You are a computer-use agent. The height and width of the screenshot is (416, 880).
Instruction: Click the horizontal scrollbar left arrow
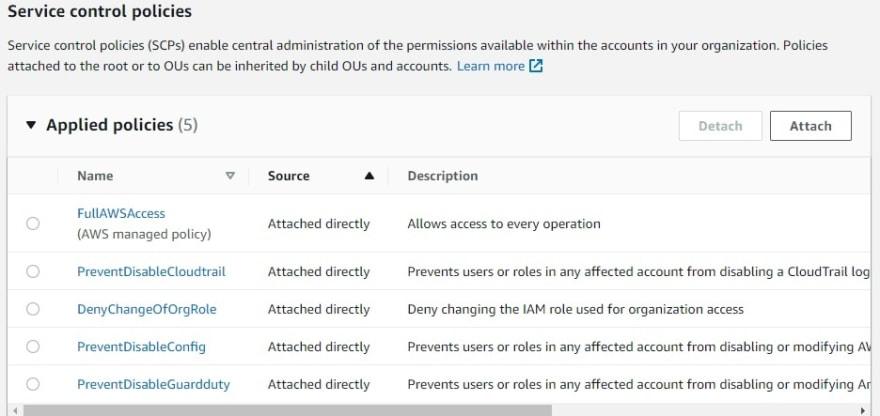pyautogui.click(x=15, y=411)
